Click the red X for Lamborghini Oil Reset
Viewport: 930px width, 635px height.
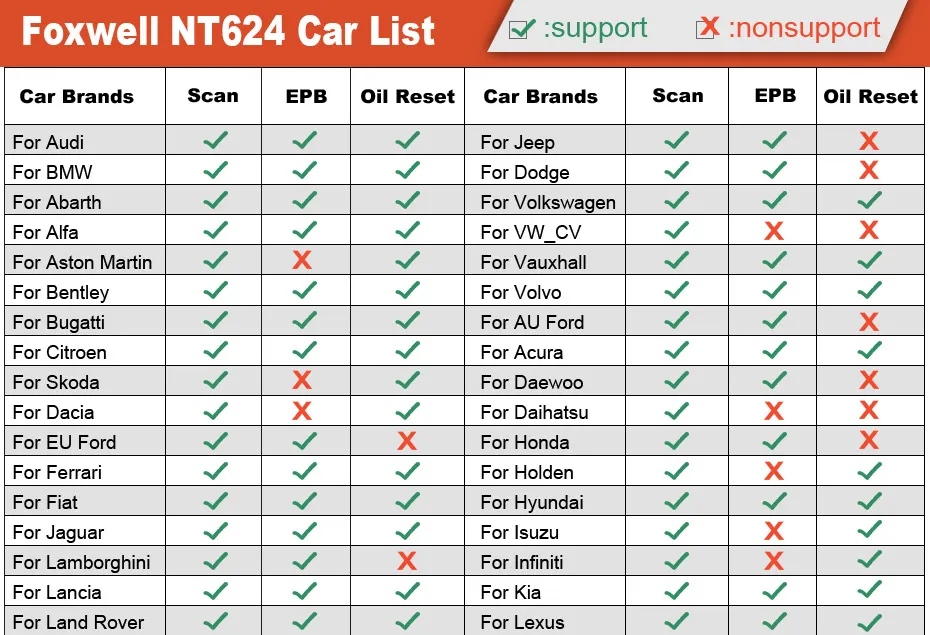[407, 560]
